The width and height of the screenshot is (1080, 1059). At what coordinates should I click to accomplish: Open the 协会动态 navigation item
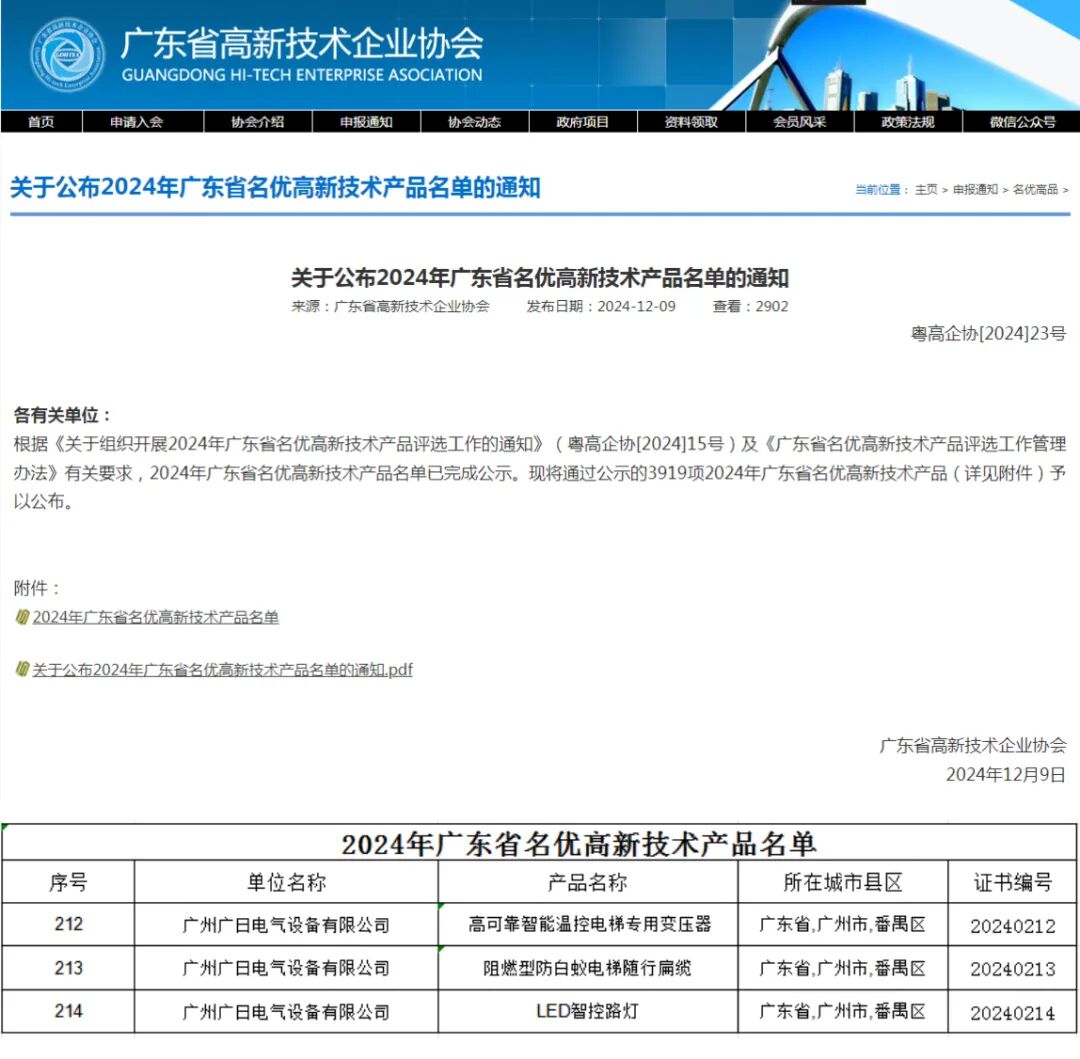tap(474, 122)
